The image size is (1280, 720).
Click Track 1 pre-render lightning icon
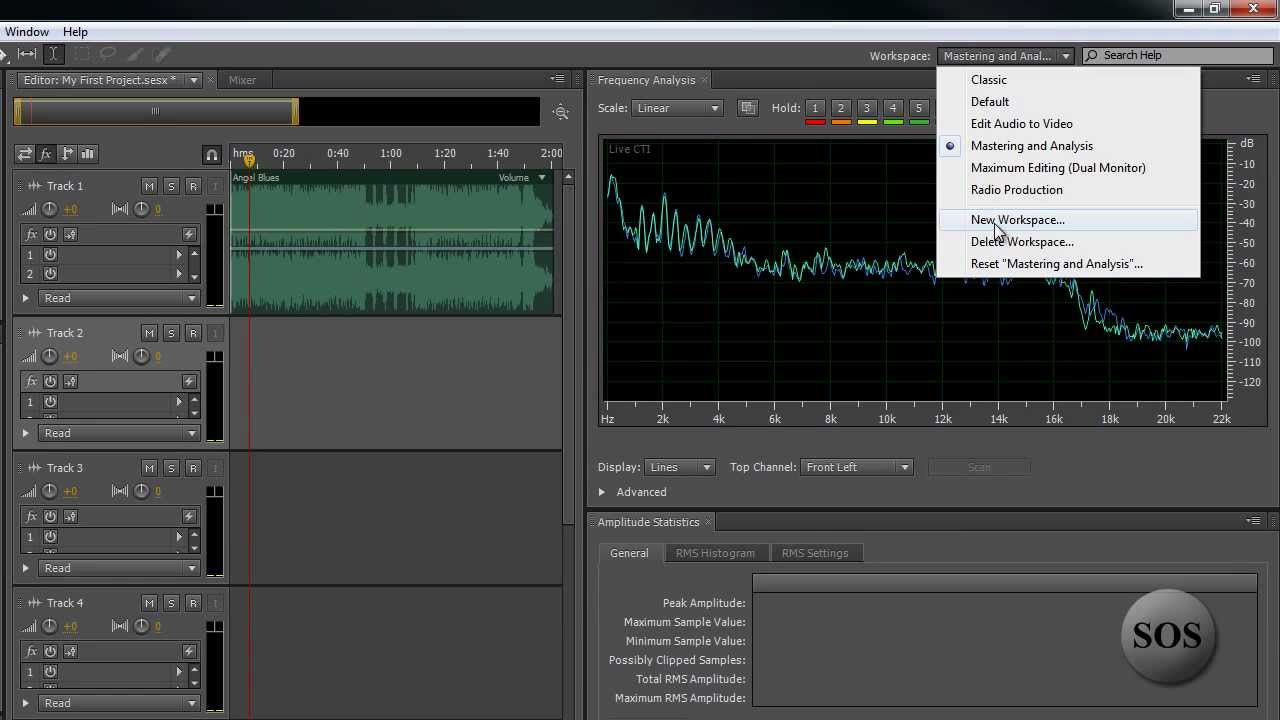pos(189,234)
